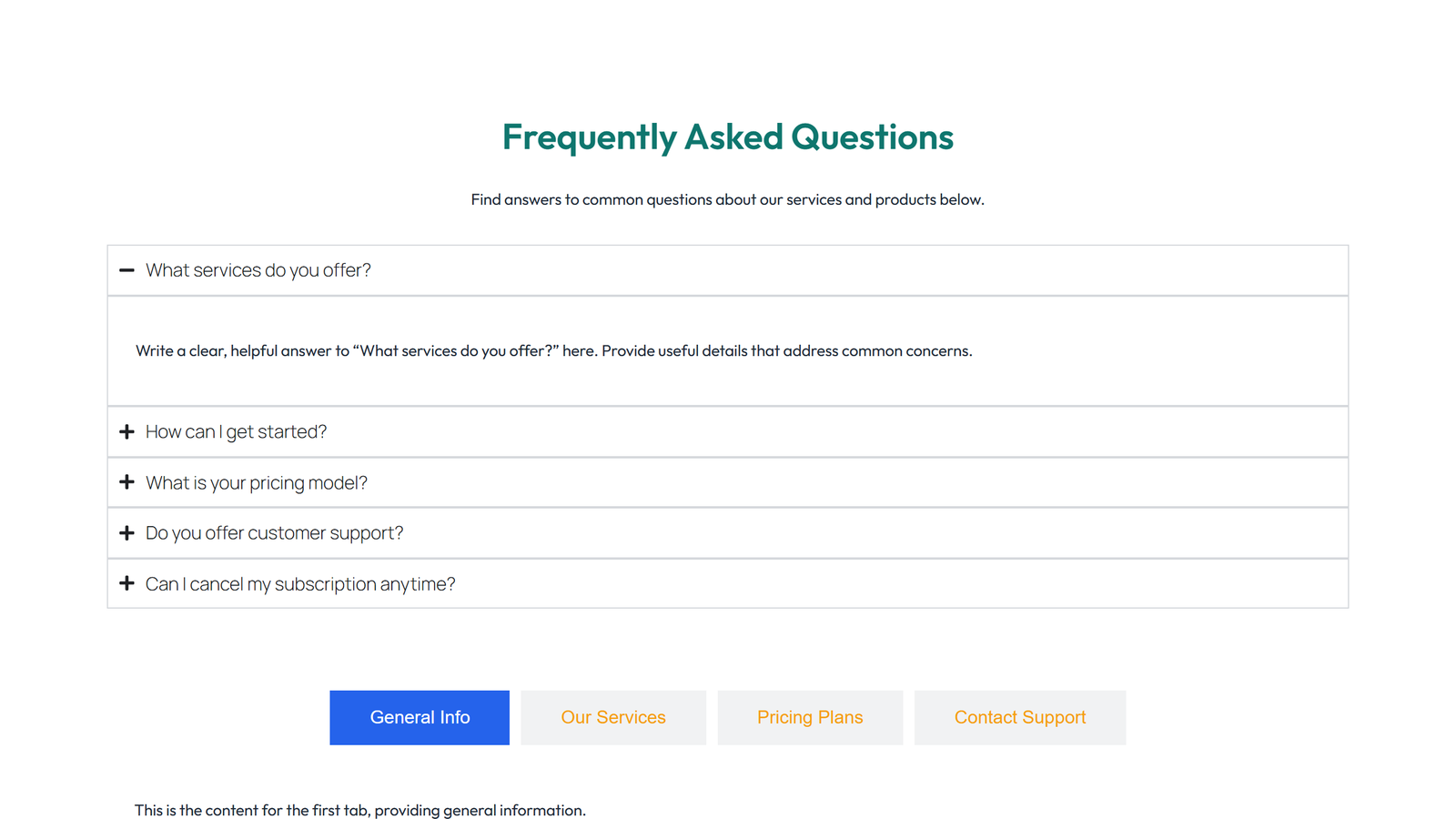The width and height of the screenshot is (1456, 819).
Task: Click the minus icon on the first FAQ
Action: pyautogui.click(x=127, y=270)
